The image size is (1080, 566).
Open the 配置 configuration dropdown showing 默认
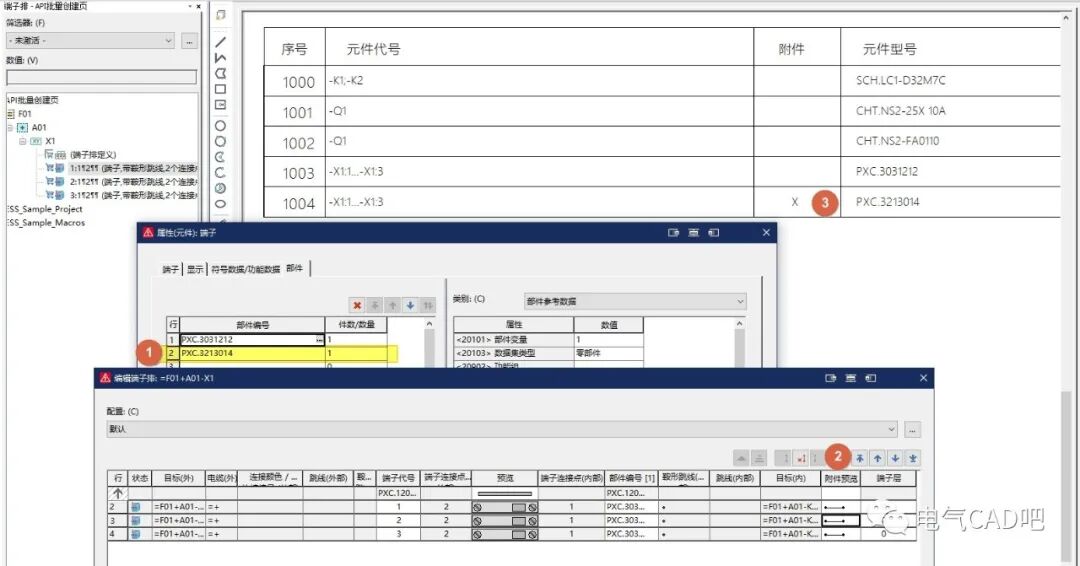coord(502,429)
